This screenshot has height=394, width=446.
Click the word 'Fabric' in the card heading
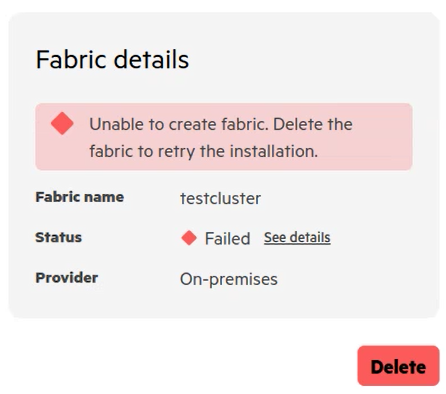pyautogui.click(x=71, y=59)
